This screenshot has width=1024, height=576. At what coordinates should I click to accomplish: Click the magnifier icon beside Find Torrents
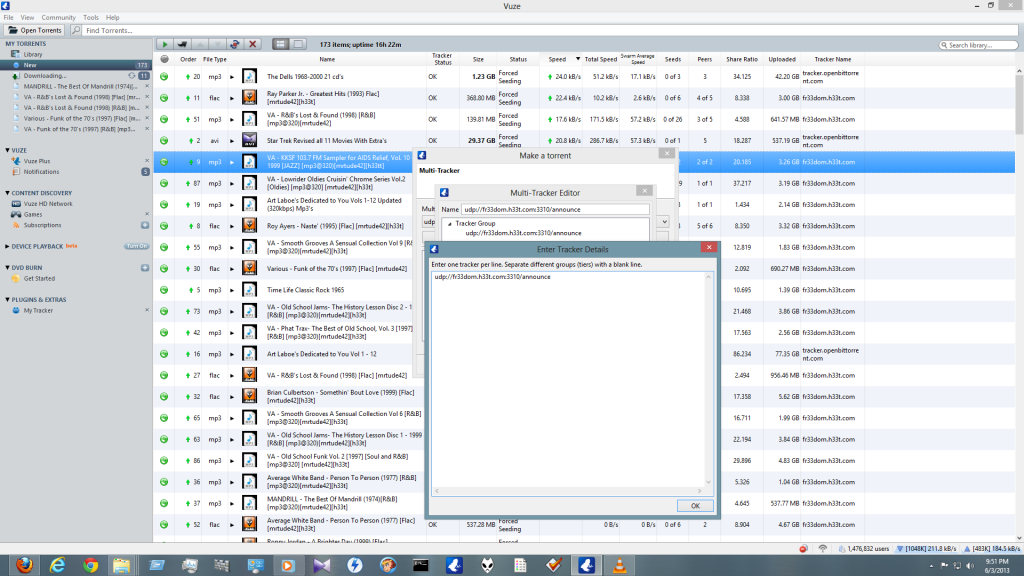(x=76, y=30)
